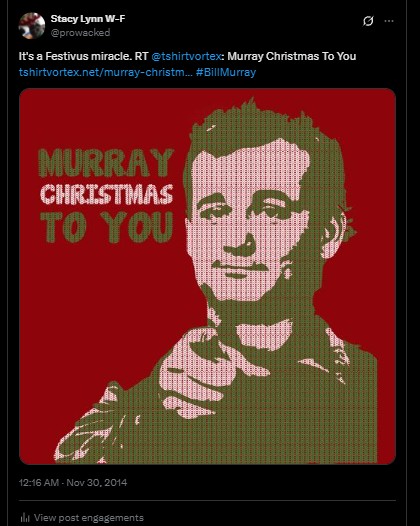Open the Murray Christmas image

[207, 276]
